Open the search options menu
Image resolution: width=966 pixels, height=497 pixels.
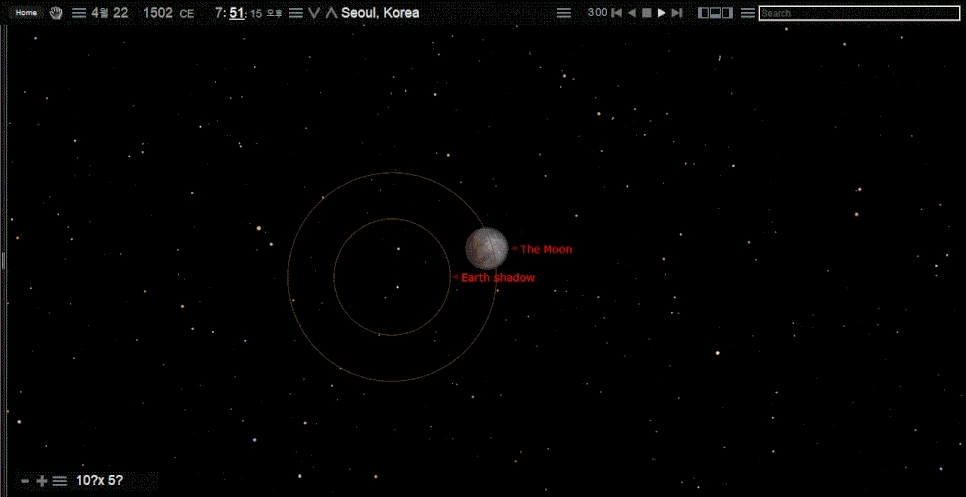pyautogui.click(x=748, y=13)
